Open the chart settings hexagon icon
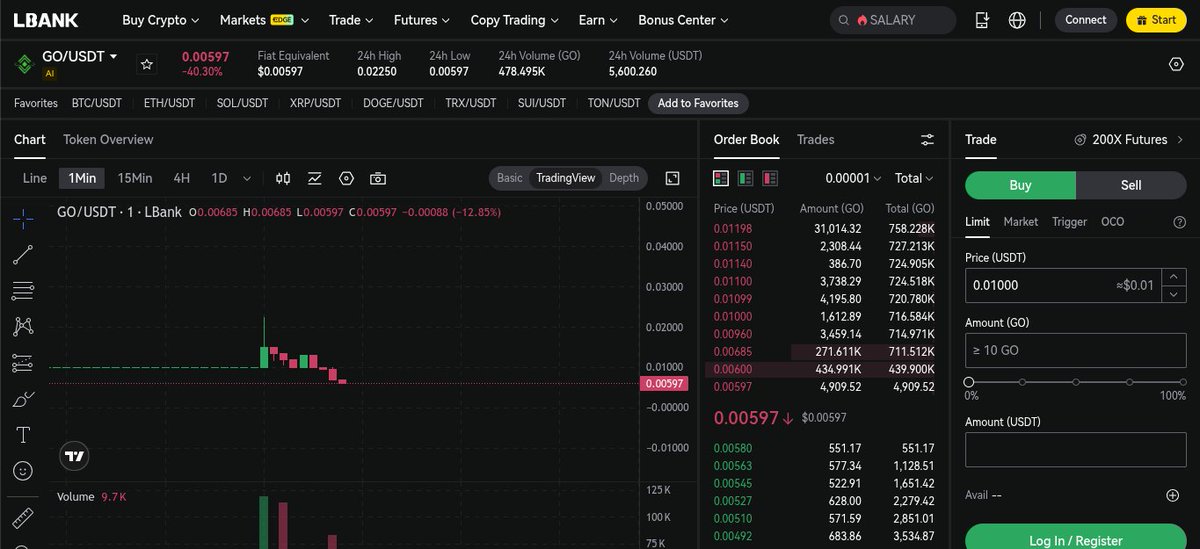 (x=346, y=178)
